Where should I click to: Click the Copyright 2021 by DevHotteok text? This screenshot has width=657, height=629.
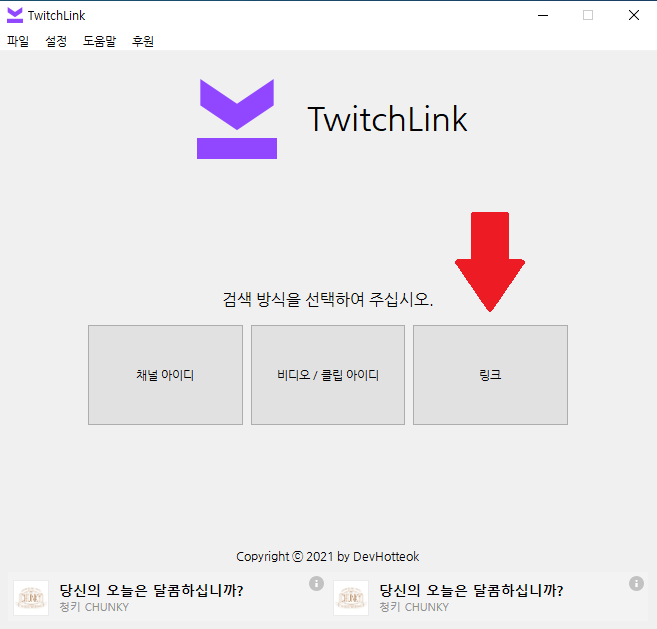pos(328,557)
